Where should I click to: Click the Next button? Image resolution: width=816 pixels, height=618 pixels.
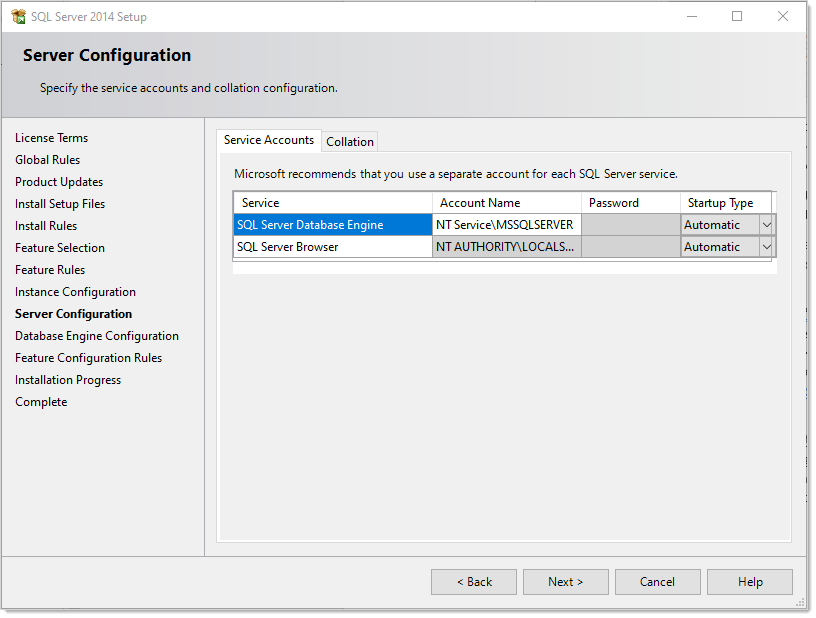[x=565, y=582]
